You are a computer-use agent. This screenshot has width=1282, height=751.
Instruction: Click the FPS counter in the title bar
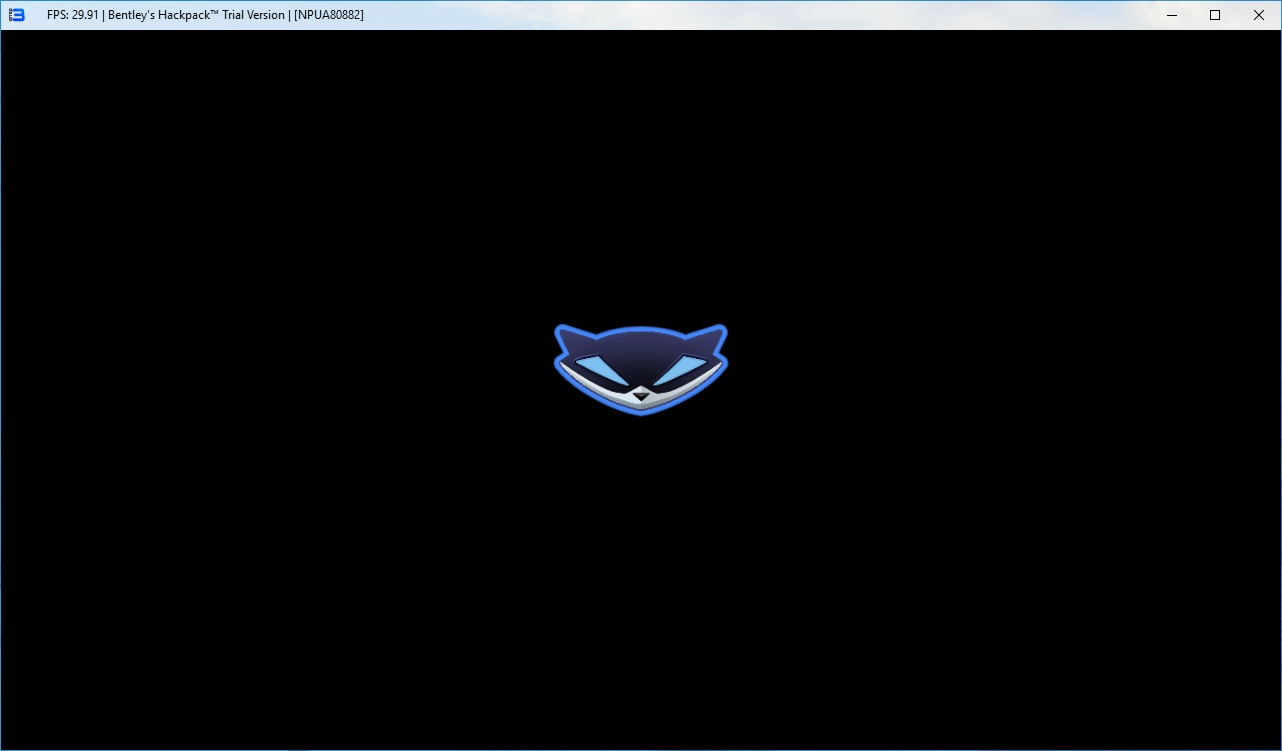coord(71,15)
